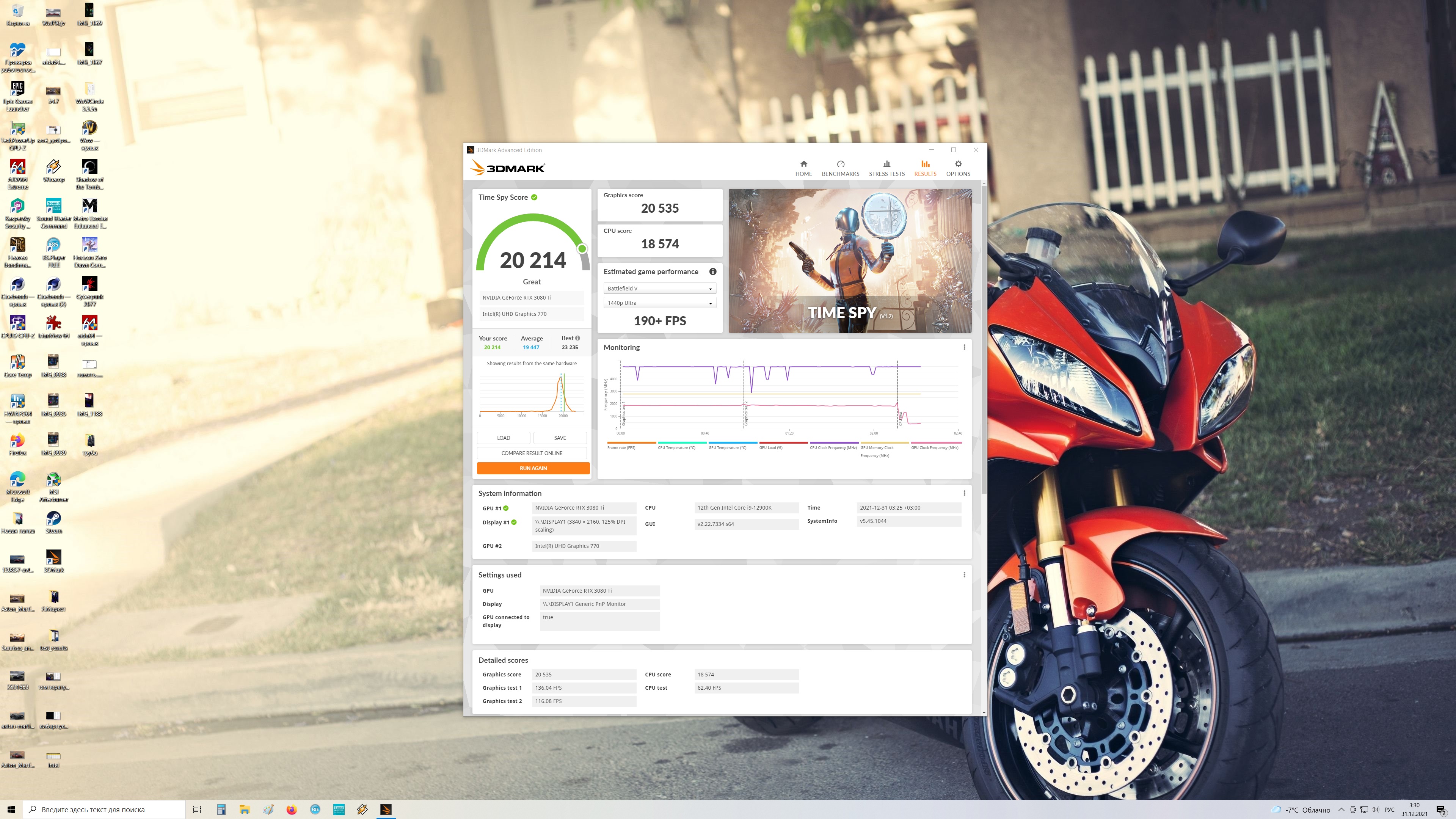Viewport: 1456px width, 819px height.
Task: Open the Home tab icon
Action: pos(803,168)
